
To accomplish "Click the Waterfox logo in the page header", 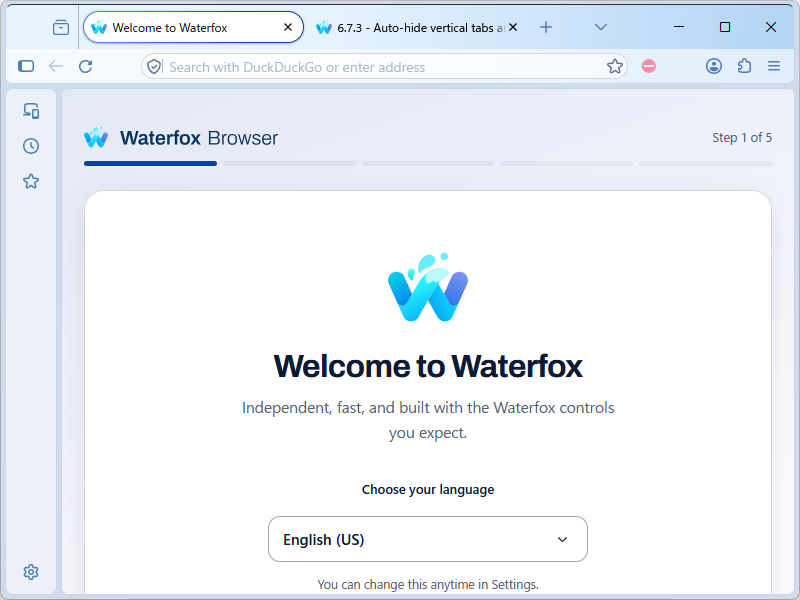I will pyautogui.click(x=96, y=137).
